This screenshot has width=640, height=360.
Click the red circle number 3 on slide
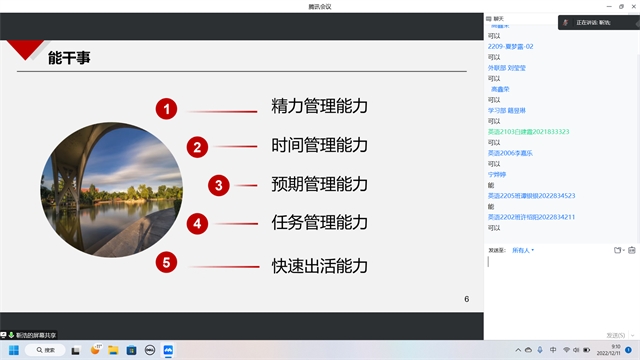(218, 185)
